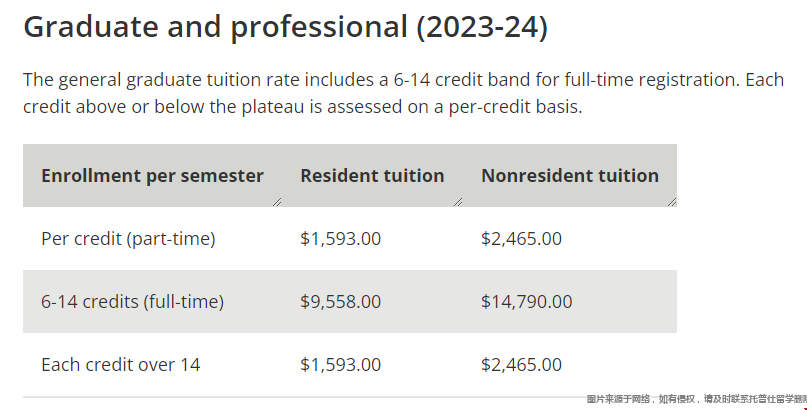Viewport: 807px width, 410px height.
Task: Click the column resize handle in Enrollment per semester header
Action: pos(277,201)
